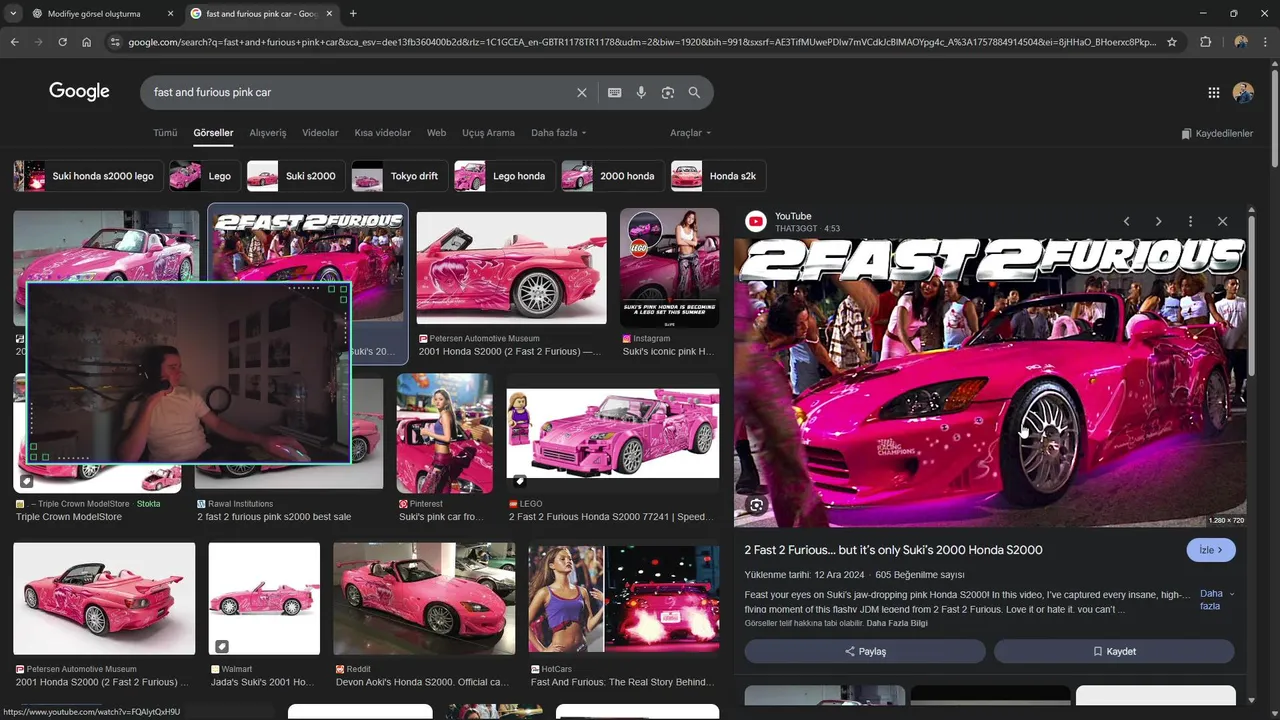Open the preview video title link

pyautogui.click(x=893, y=550)
